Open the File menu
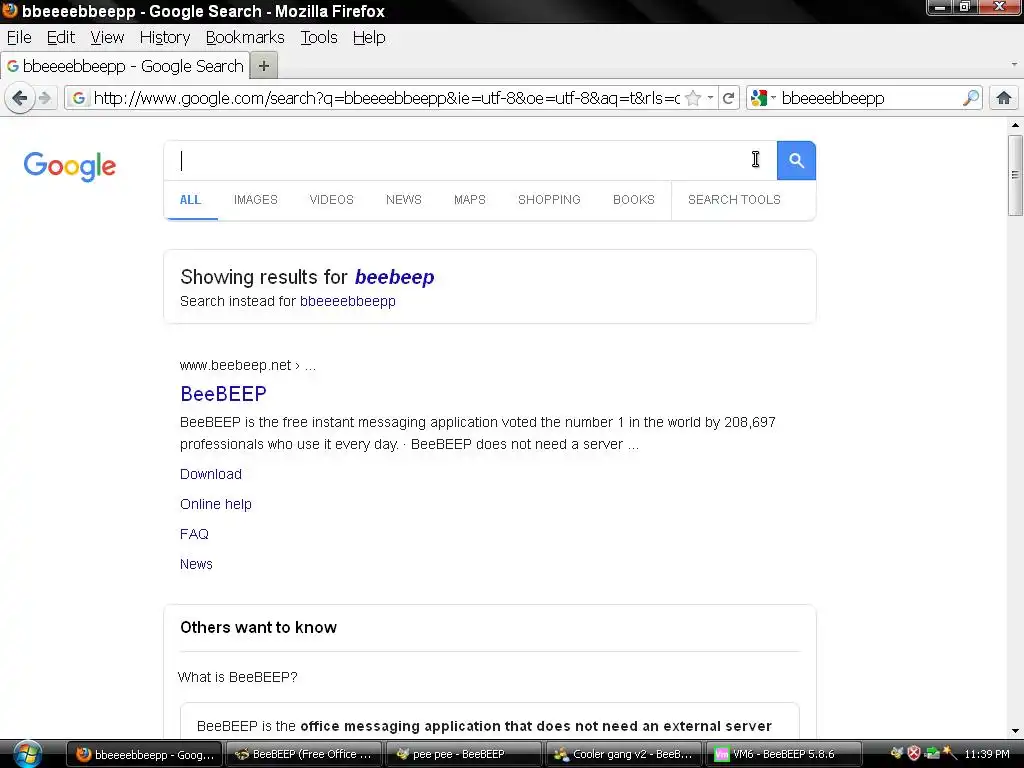1024x768 pixels. 19,37
